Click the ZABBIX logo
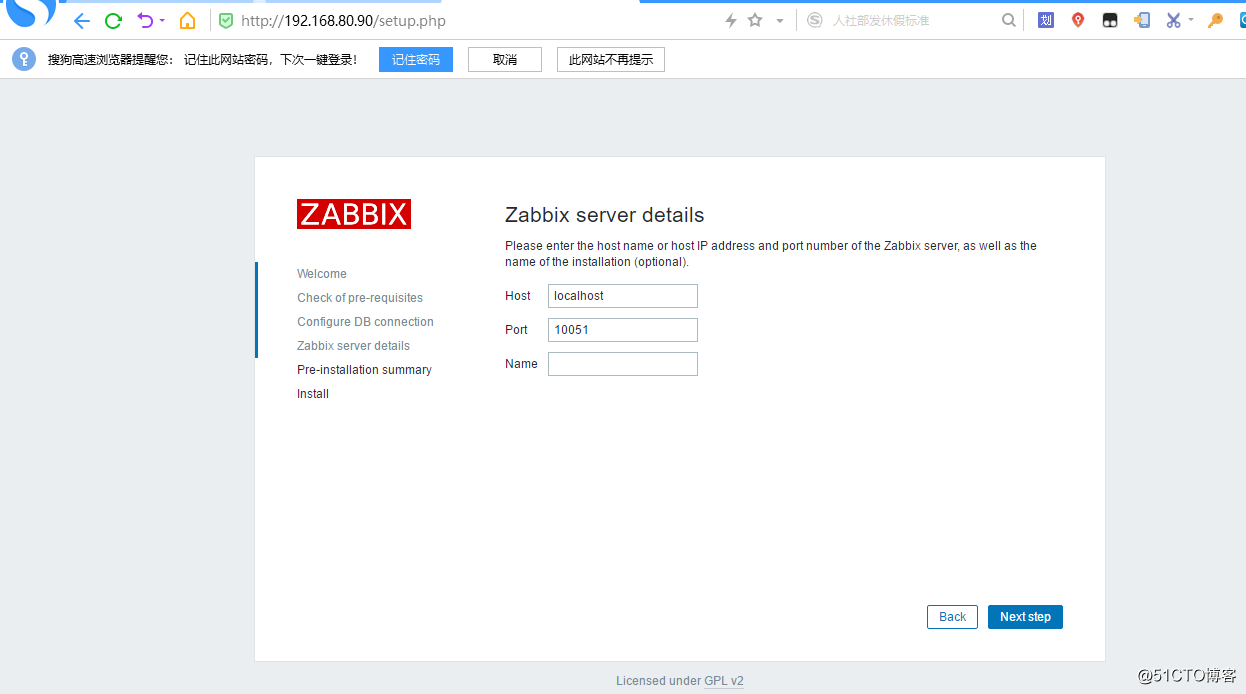Screen dimensions: 1246x694 [354, 214]
